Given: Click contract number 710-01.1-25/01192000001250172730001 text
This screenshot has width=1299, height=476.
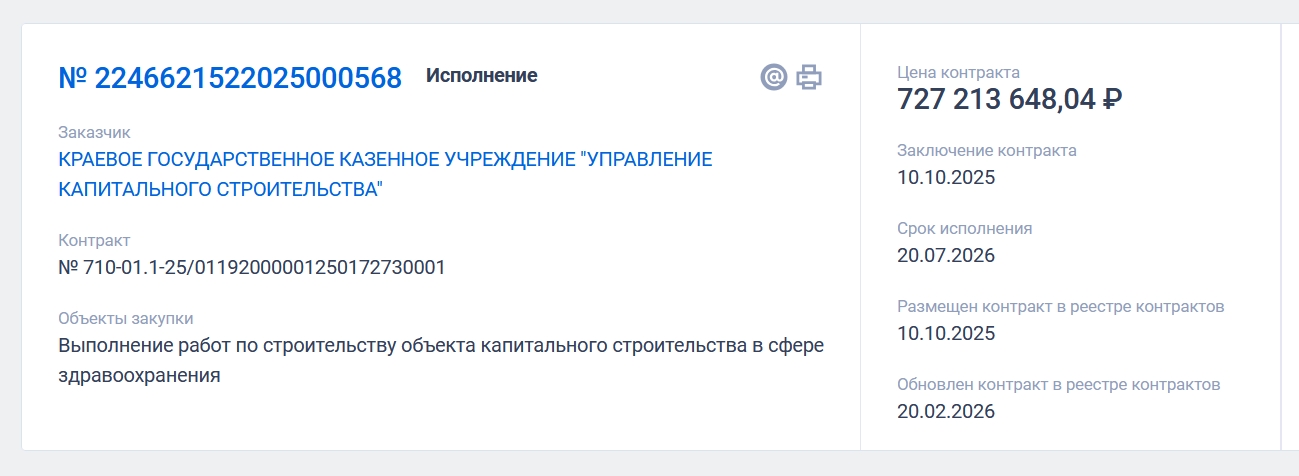Looking at the screenshot, I should (x=252, y=267).
